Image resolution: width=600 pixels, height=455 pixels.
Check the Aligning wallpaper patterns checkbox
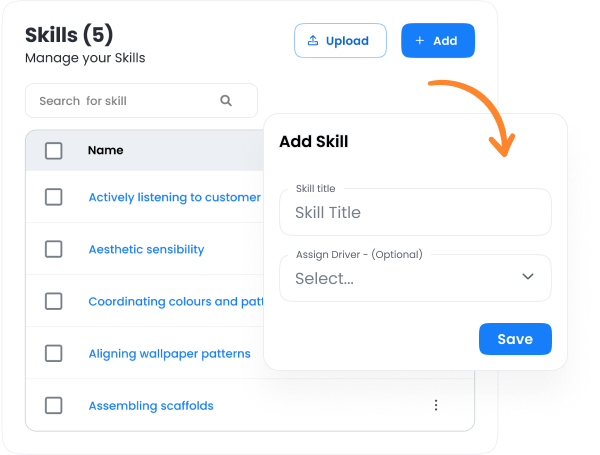(x=54, y=353)
